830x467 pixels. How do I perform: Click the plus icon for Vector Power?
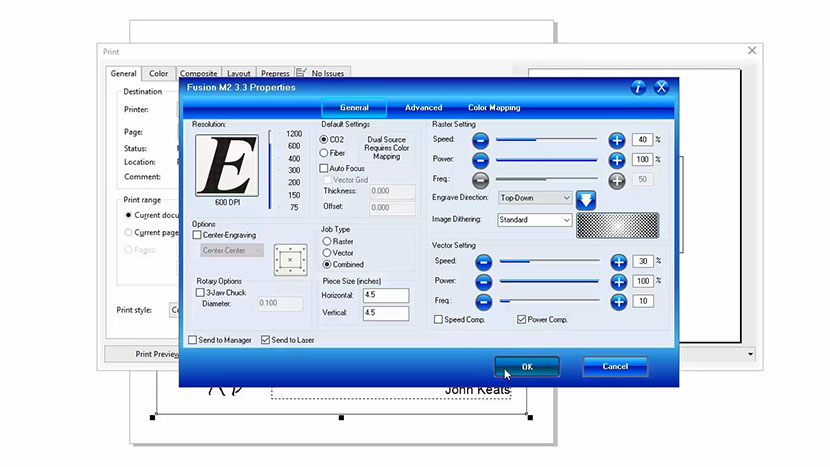coord(617,282)
